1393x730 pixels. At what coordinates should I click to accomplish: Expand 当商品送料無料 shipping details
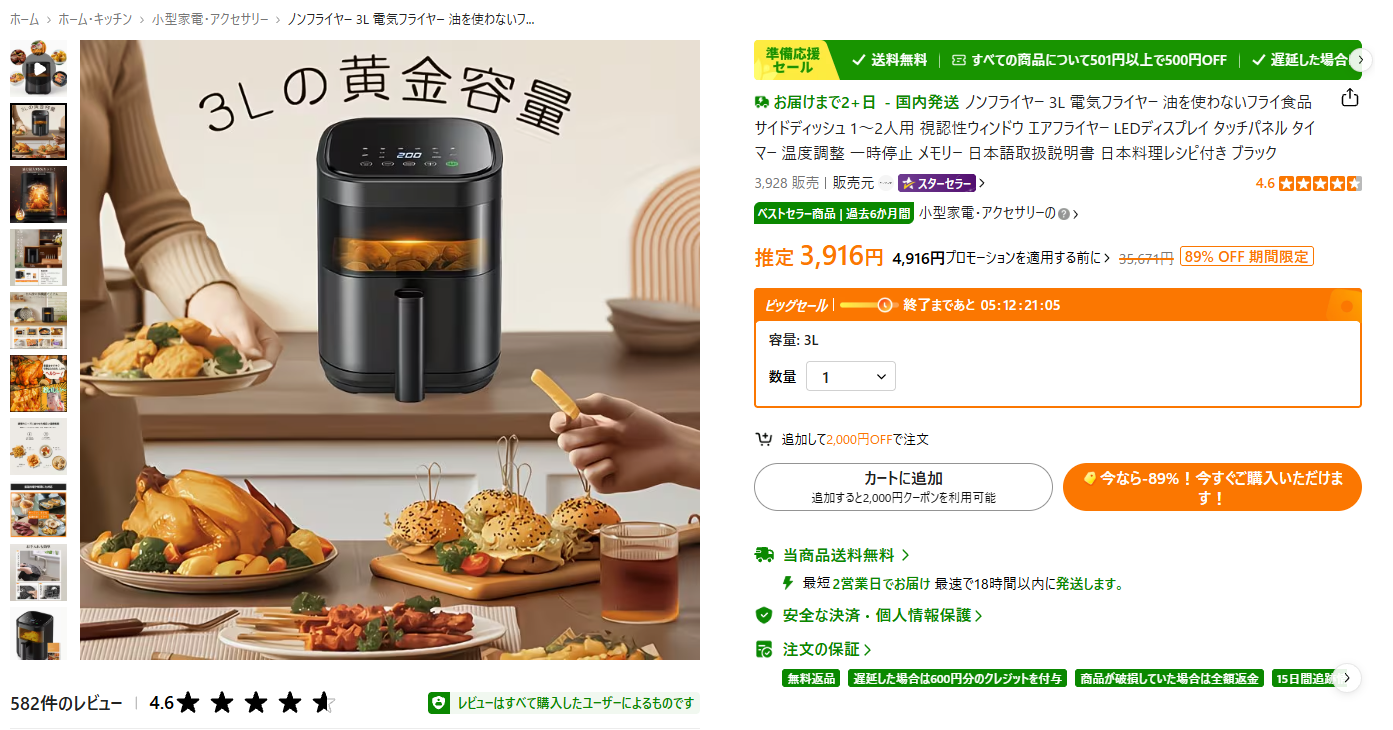tap(846, 554)
